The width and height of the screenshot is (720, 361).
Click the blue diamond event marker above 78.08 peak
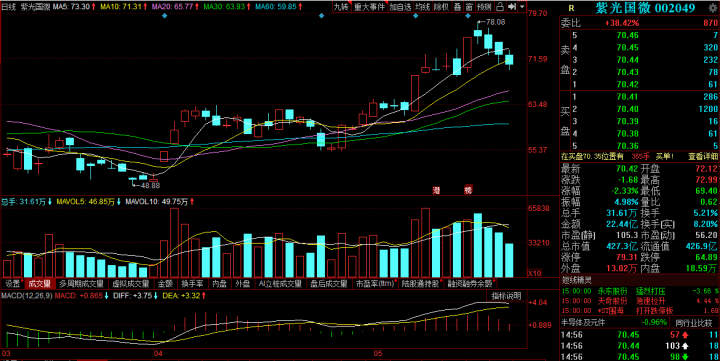pyautogui.click(x=467, y=16)
